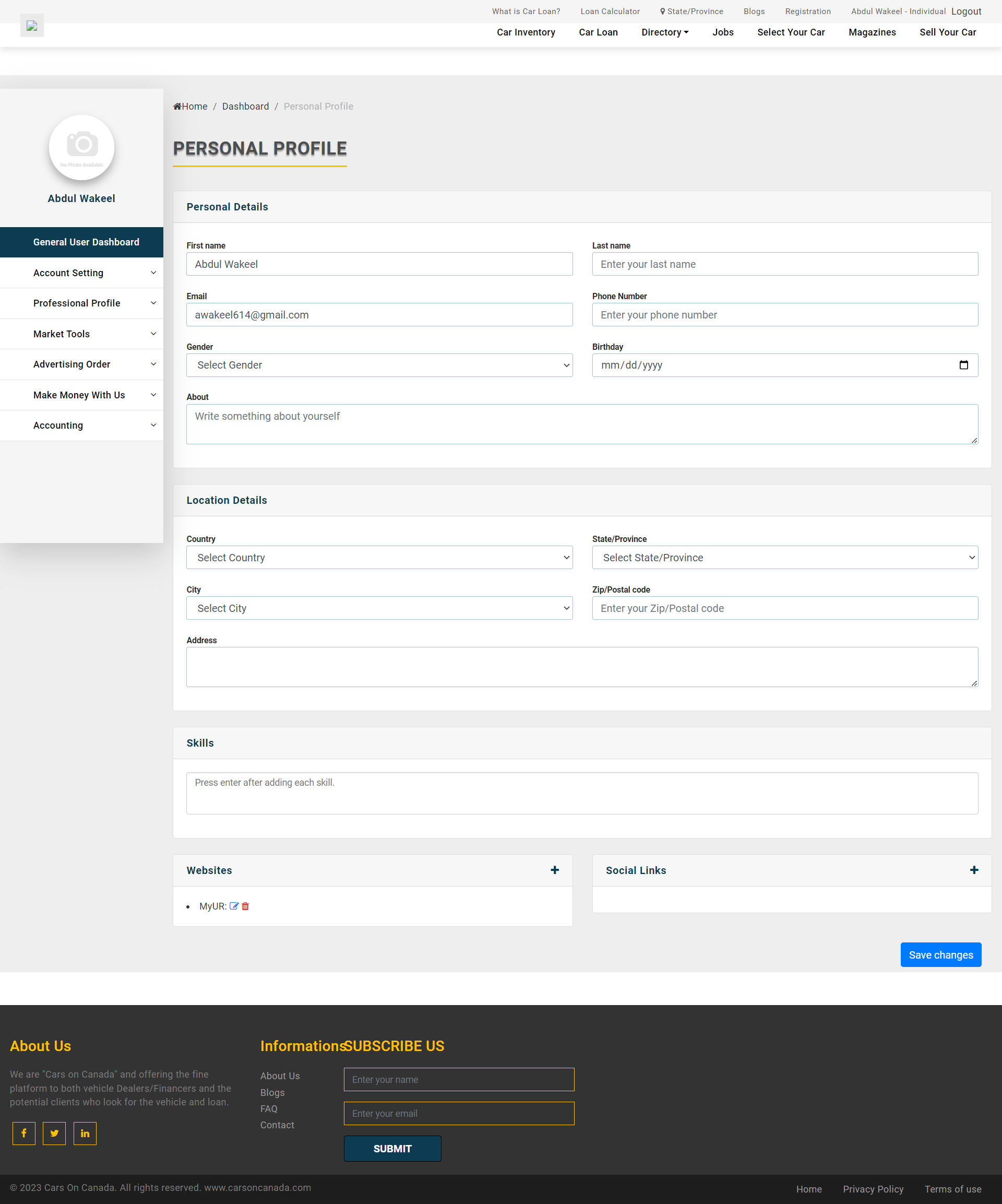The height and width of the screenshot is (1204, 1002).
Task: Open the Directory nav menu
Action: click(664, 32)
